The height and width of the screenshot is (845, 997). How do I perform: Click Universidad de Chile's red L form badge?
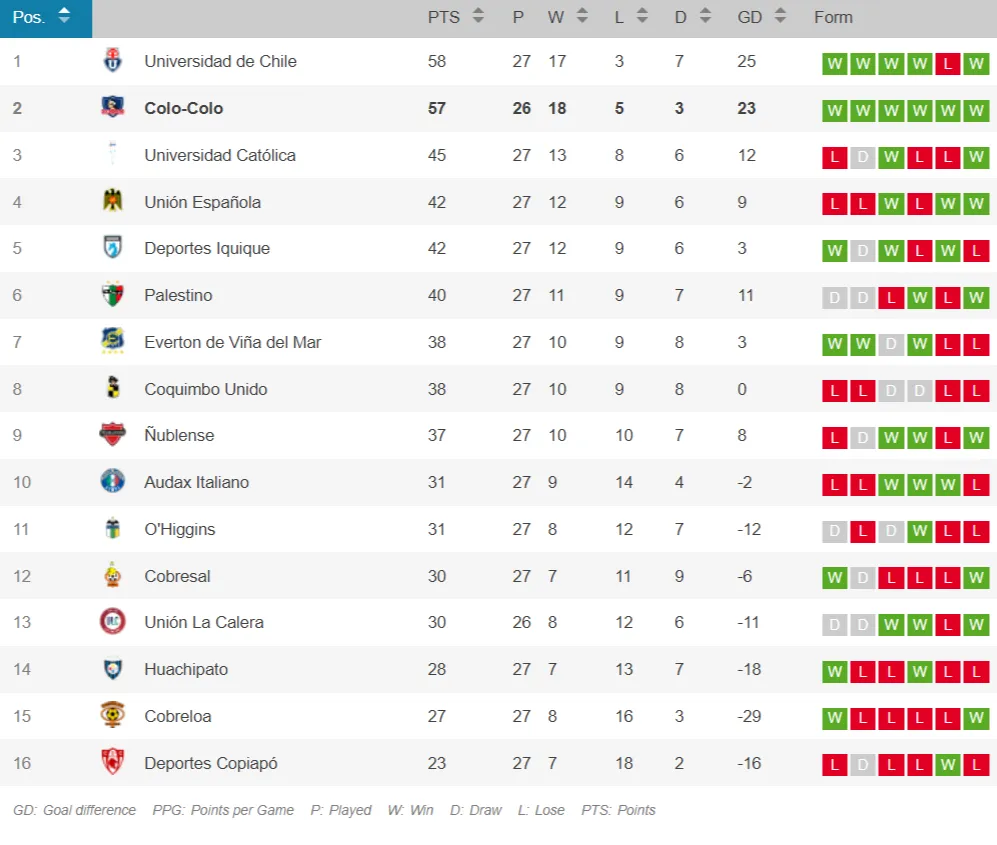(947, 64)
